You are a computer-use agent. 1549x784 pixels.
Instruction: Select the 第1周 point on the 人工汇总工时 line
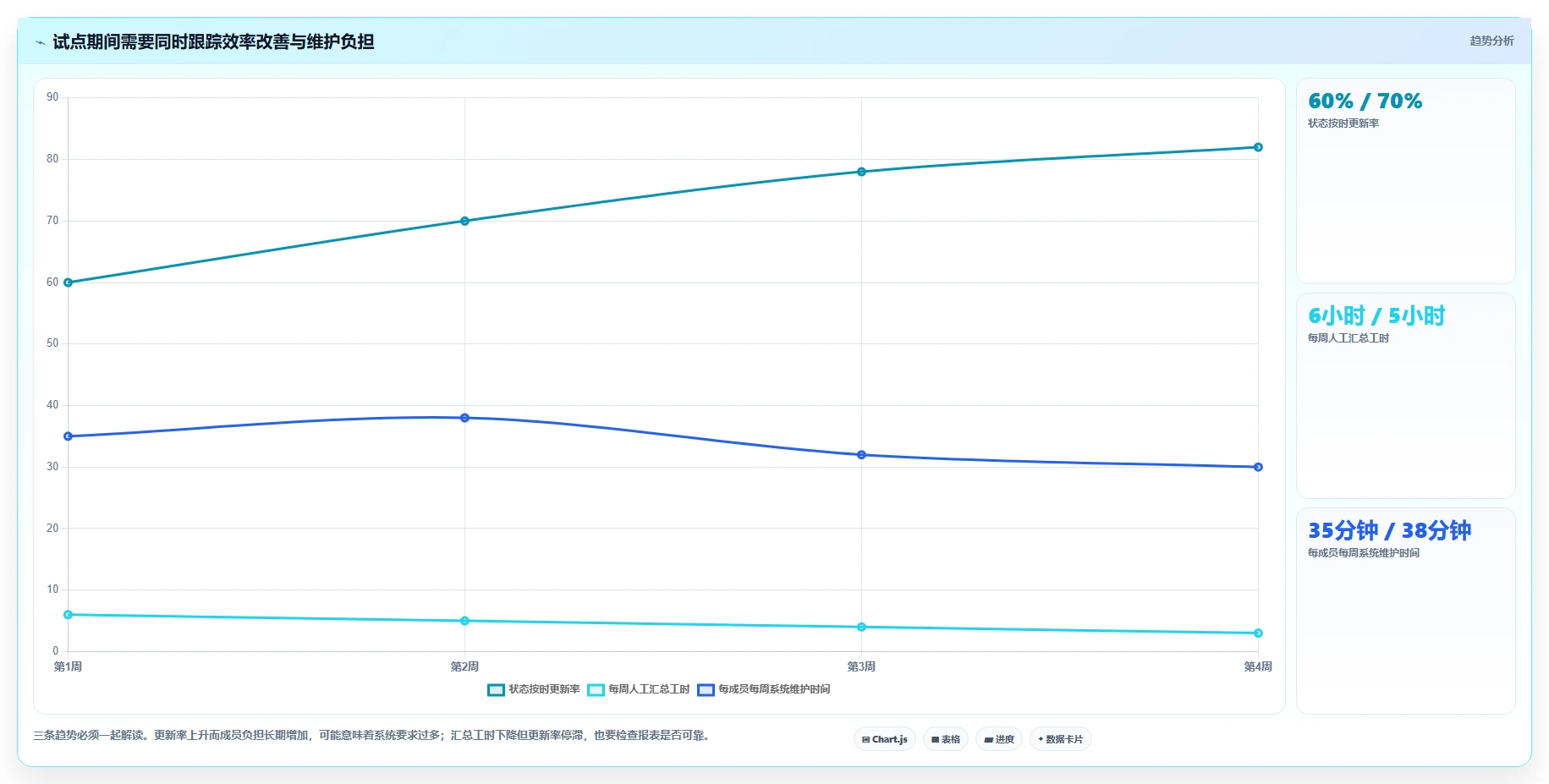[x=68, y=615]
